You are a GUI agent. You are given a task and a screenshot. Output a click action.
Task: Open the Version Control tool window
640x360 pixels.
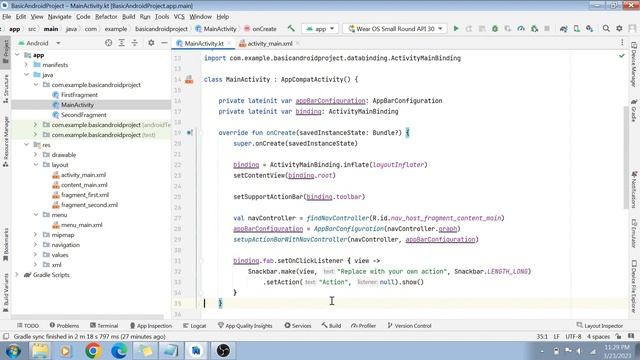tap(409, 326)
